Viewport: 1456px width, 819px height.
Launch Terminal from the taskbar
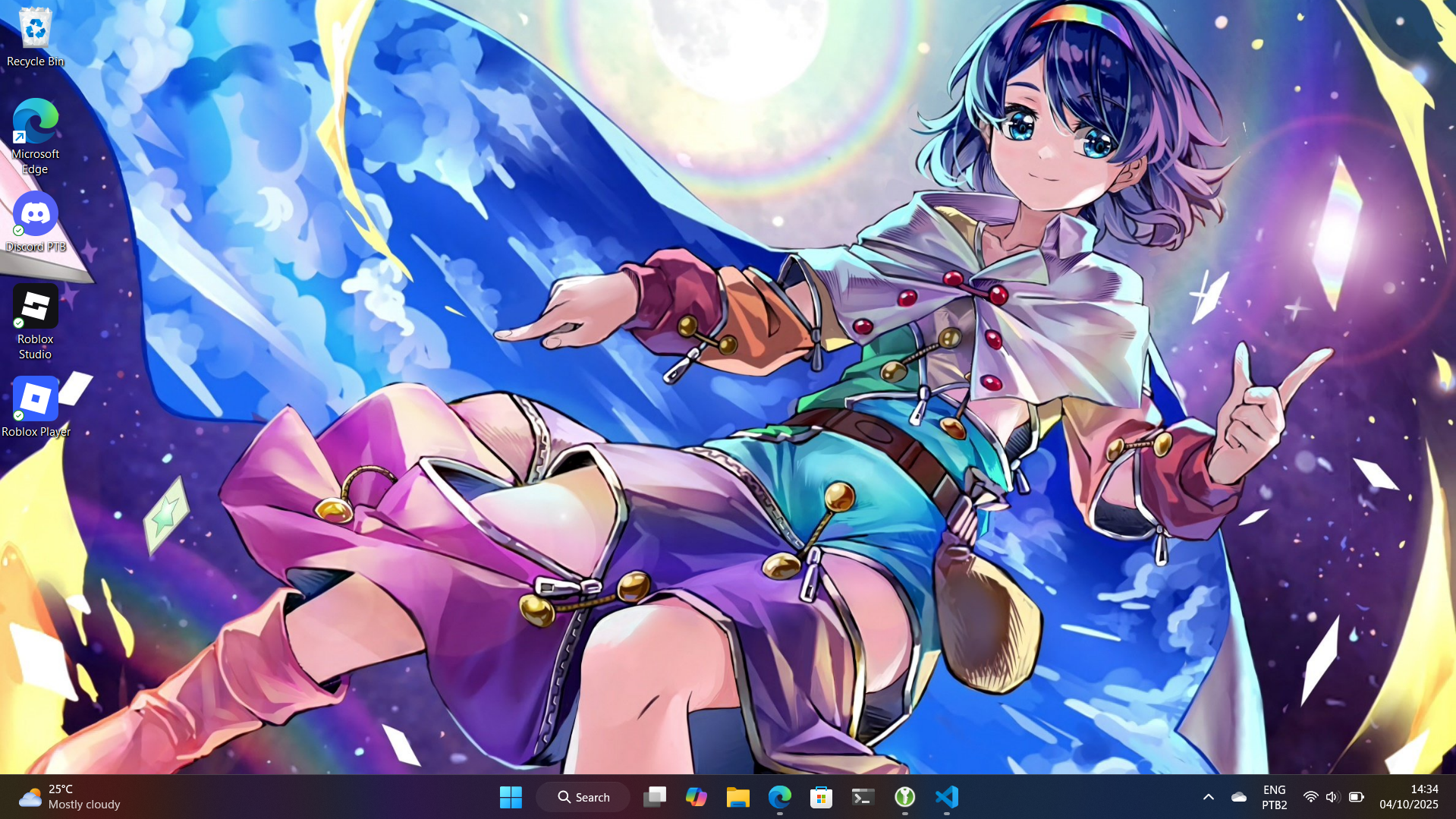pos(863,797)
